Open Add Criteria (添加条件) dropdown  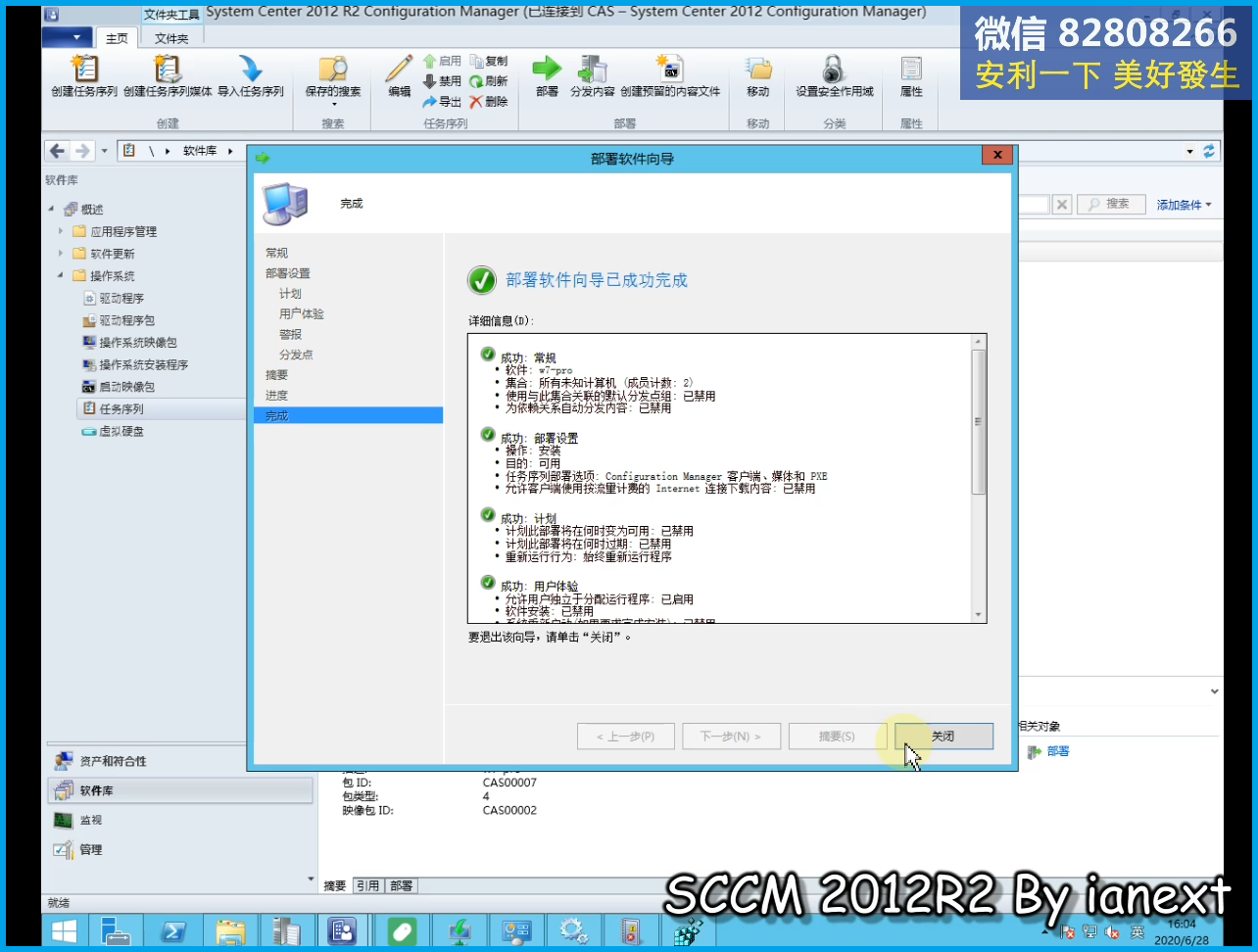point(1184,205)
